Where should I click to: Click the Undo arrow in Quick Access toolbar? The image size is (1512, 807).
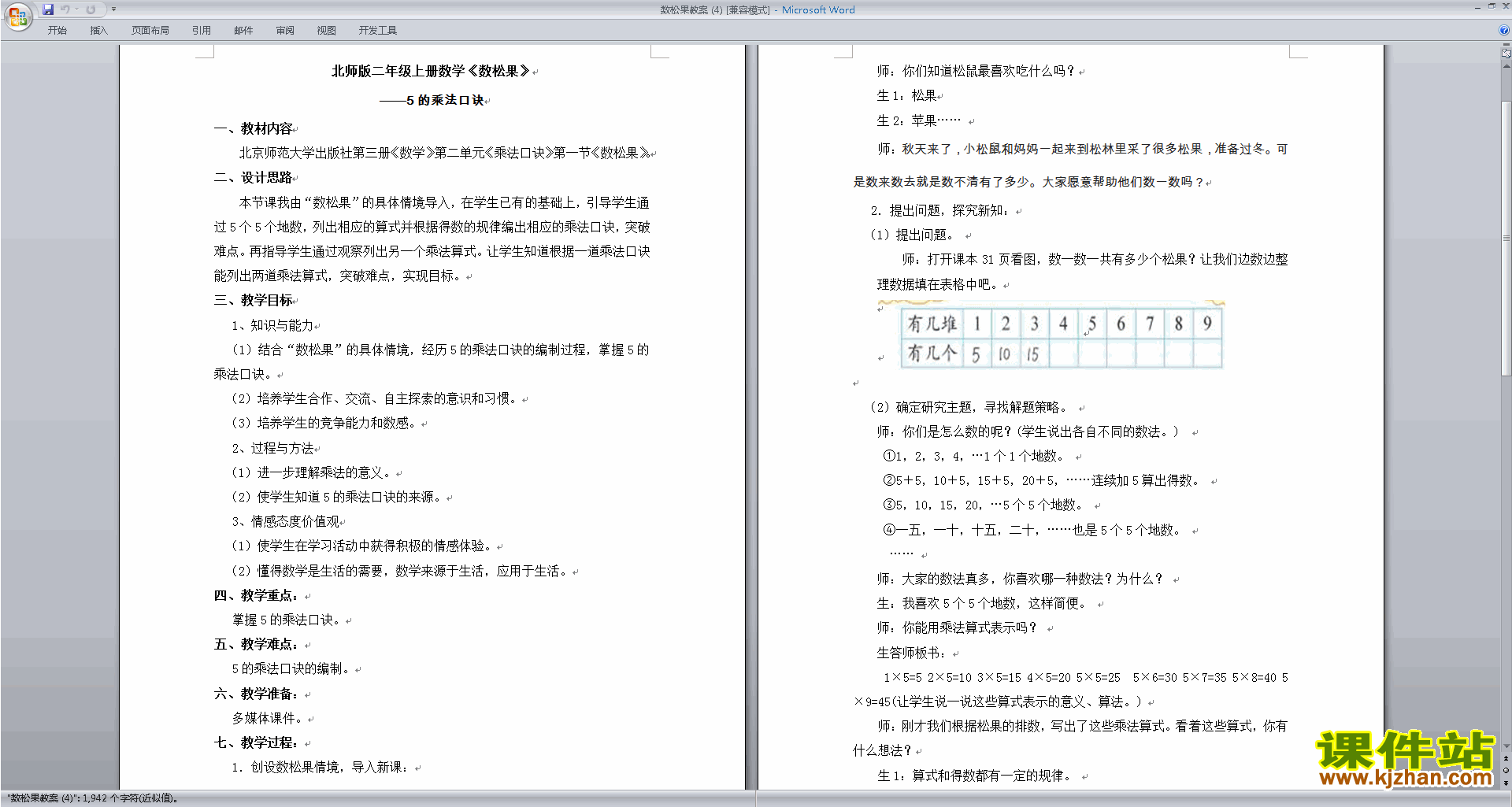tap(65, 9)
